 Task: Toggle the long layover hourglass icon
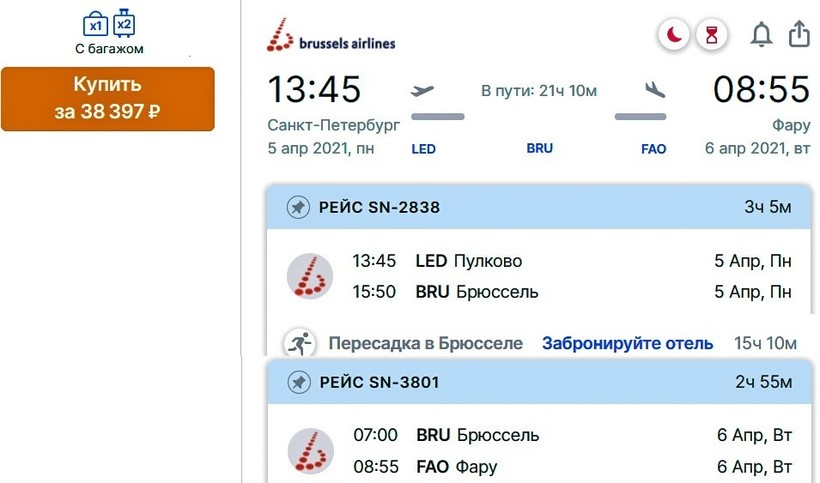[711, 36]
